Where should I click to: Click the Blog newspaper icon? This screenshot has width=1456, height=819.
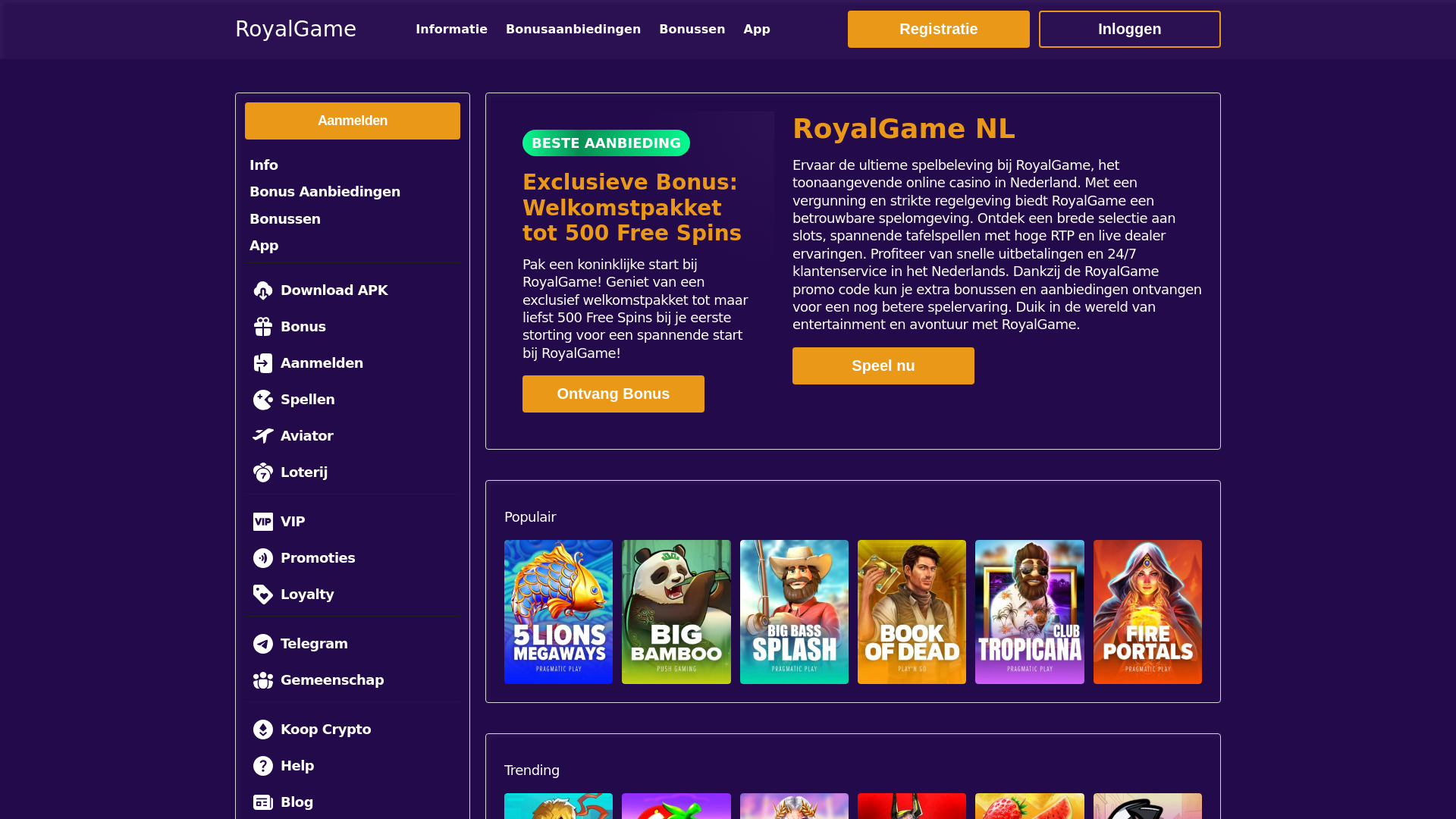tap(263, 802)
